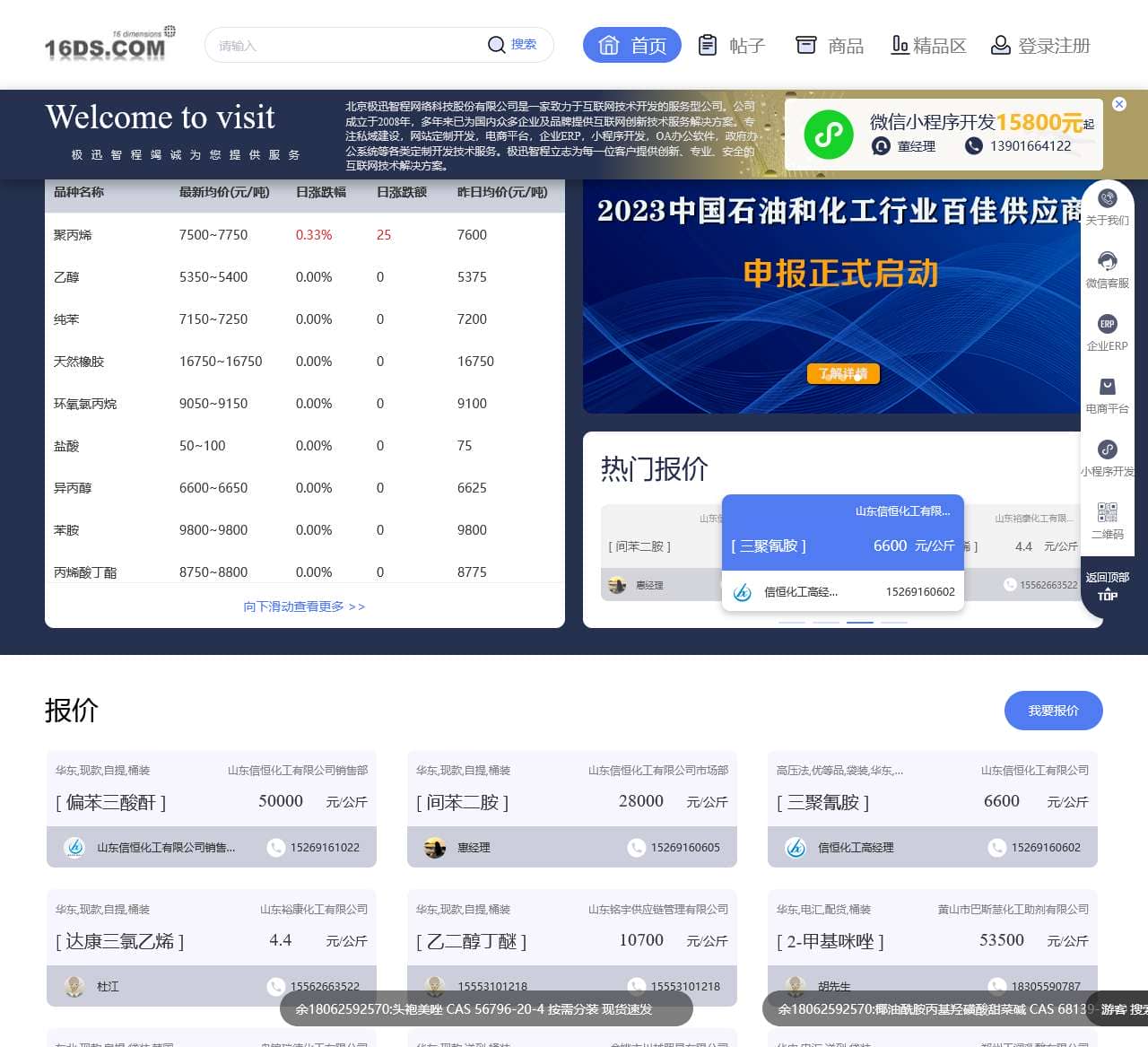Click phone icon next to 18305590787
The width and height of the screenshot is (1148, 1047).
[x=997, y=986]
